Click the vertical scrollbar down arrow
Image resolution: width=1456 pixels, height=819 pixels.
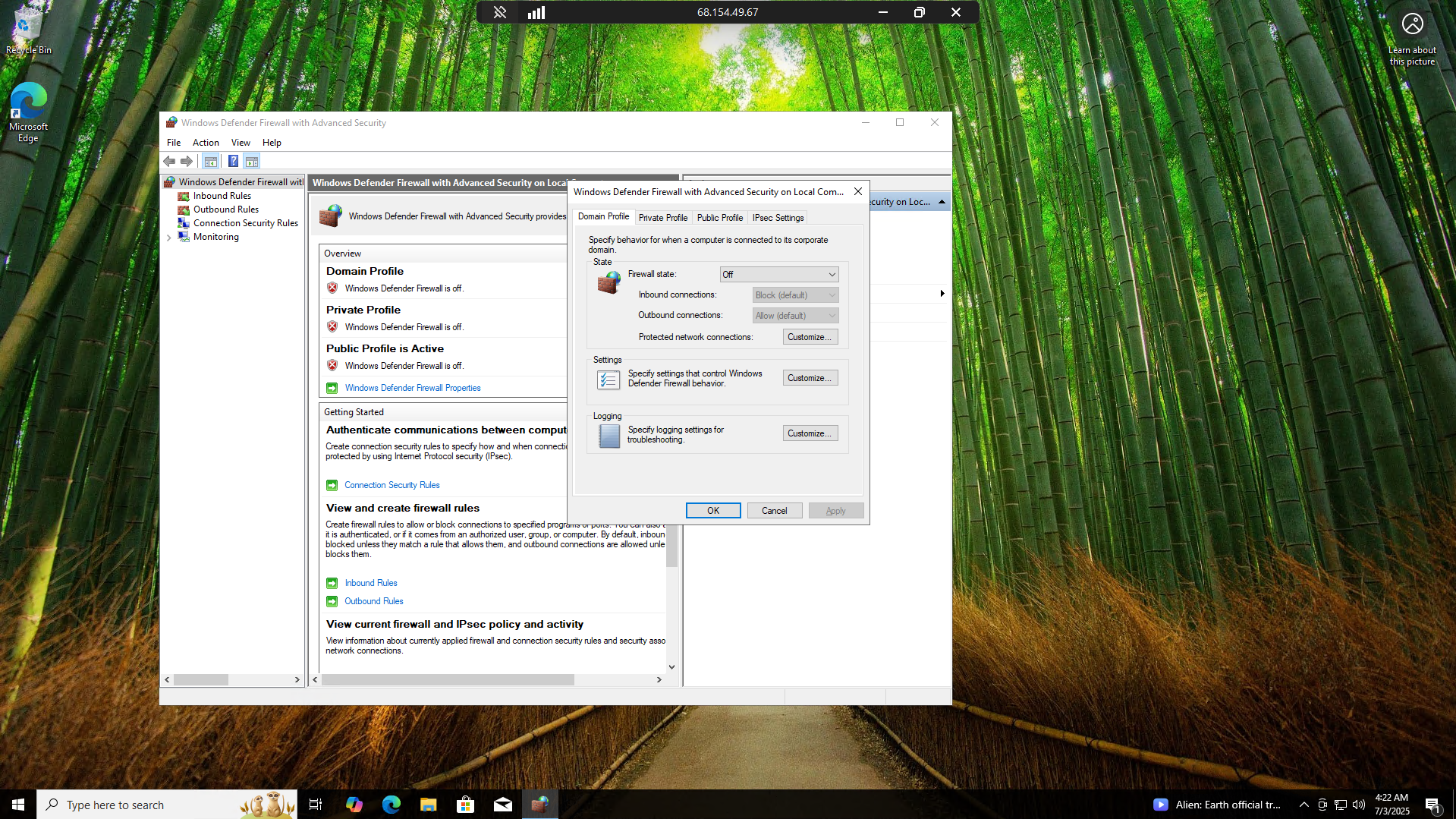click(671, 667)
